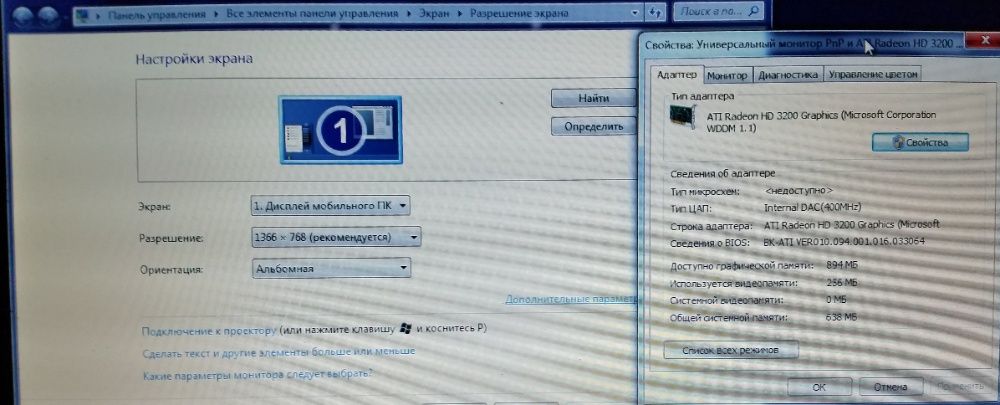Screen dimensions: 1000x405
Task: Open Подключение к проектору link
Action: (209, 331)
